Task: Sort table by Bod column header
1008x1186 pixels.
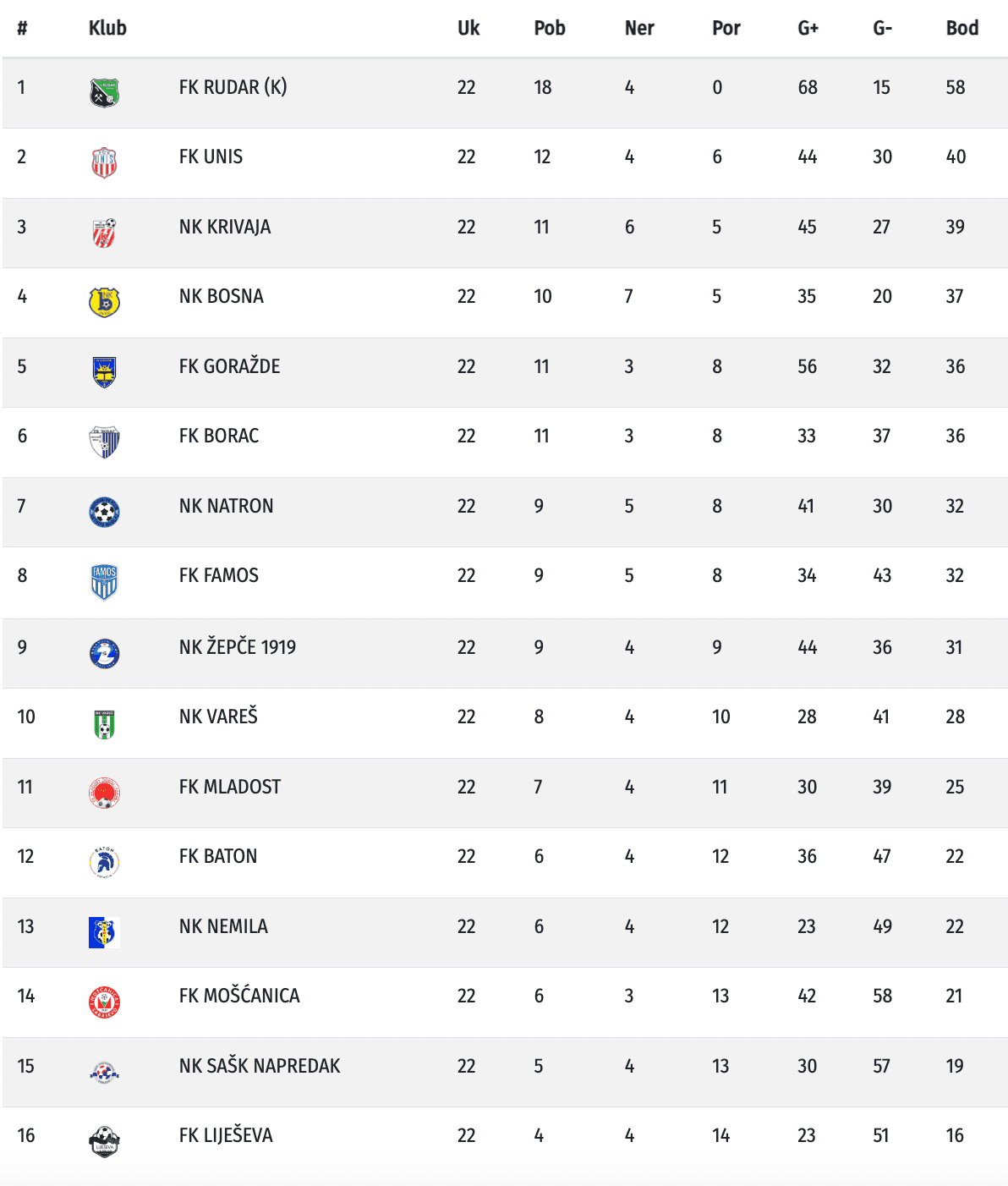Action: 961,28
